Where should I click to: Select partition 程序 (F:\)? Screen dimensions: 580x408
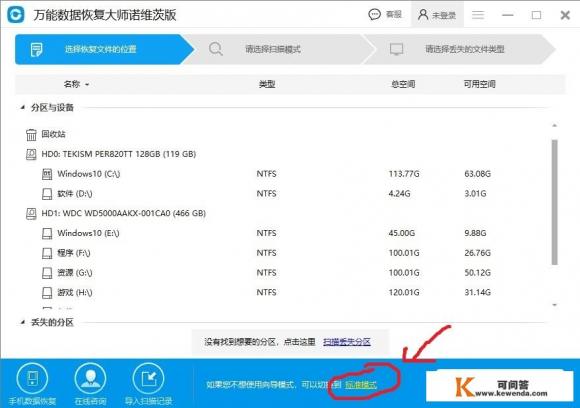(x=74, y=253)
